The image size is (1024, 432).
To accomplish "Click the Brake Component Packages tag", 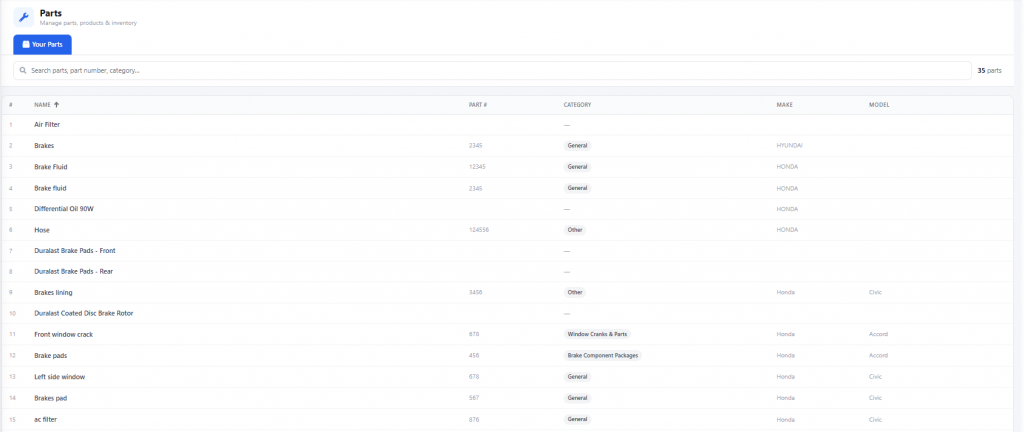I will pos(602,355).
